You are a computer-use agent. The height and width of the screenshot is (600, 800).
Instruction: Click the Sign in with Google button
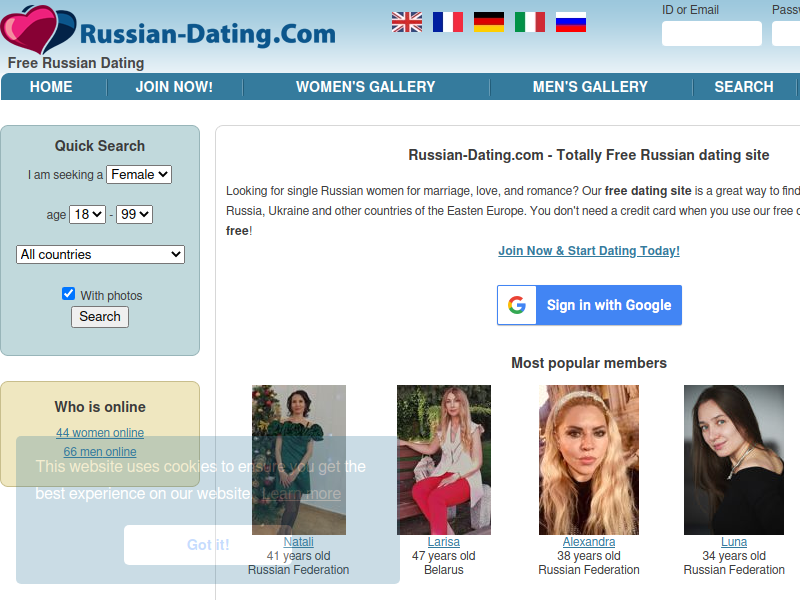tap(589, 305)
